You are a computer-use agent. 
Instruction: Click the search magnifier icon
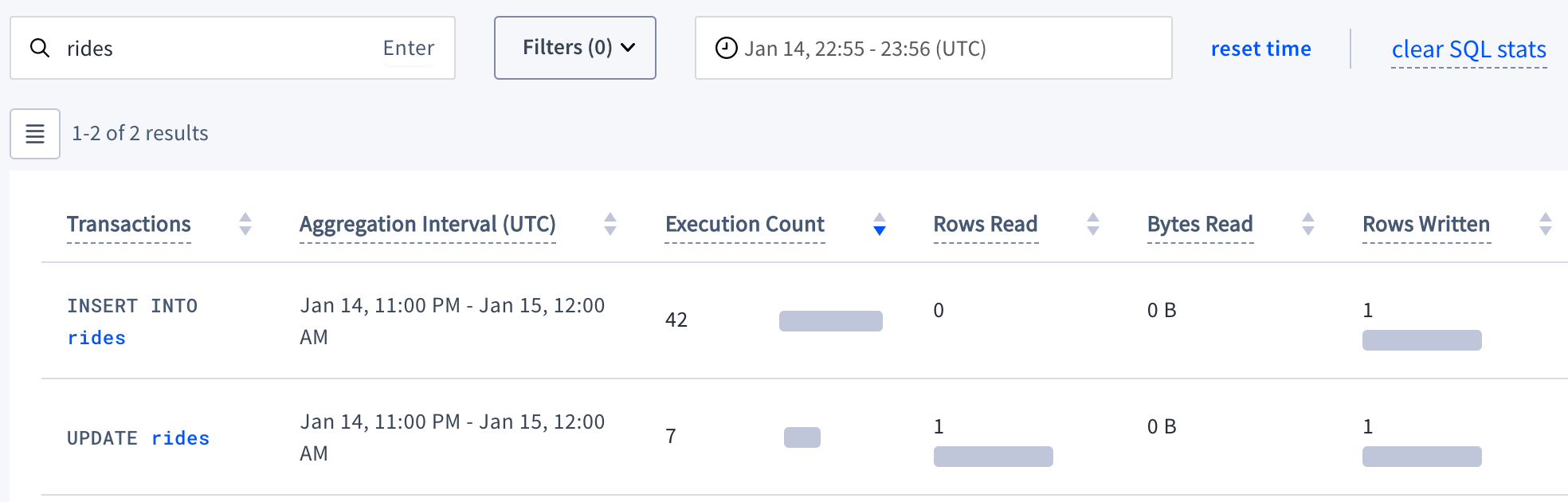40,49
